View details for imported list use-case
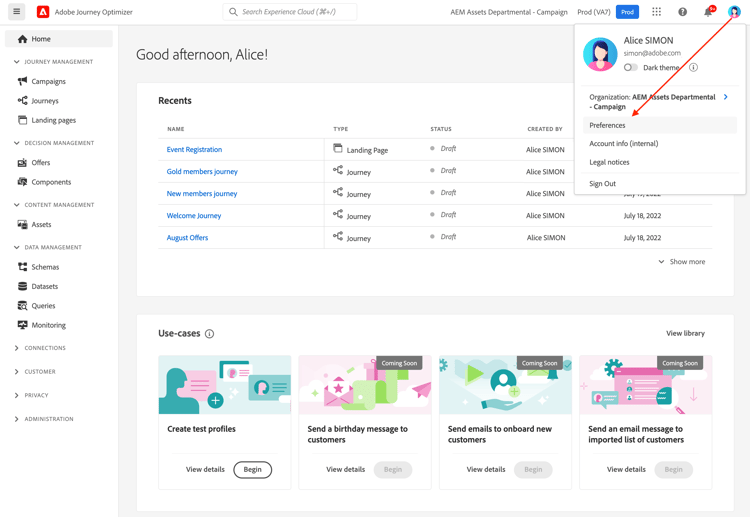Image resolution: width=750 pixels, height=517 pixels. 626,470
